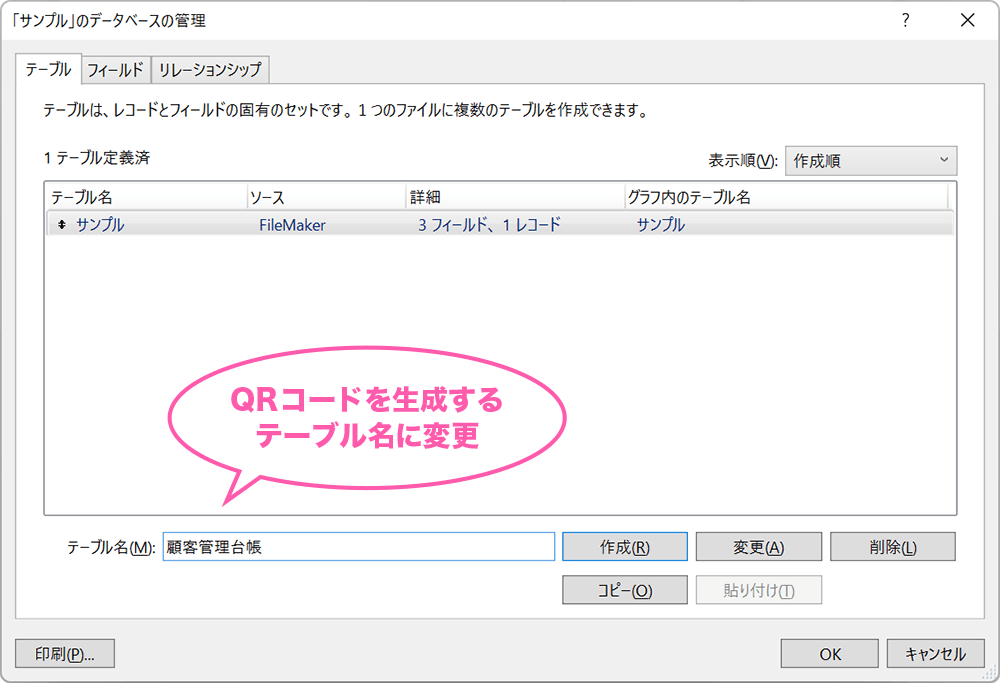Switch to the フィールド tab
Image resolution: width=1000 pixels, height=683 pixels.
click(116, 70)
